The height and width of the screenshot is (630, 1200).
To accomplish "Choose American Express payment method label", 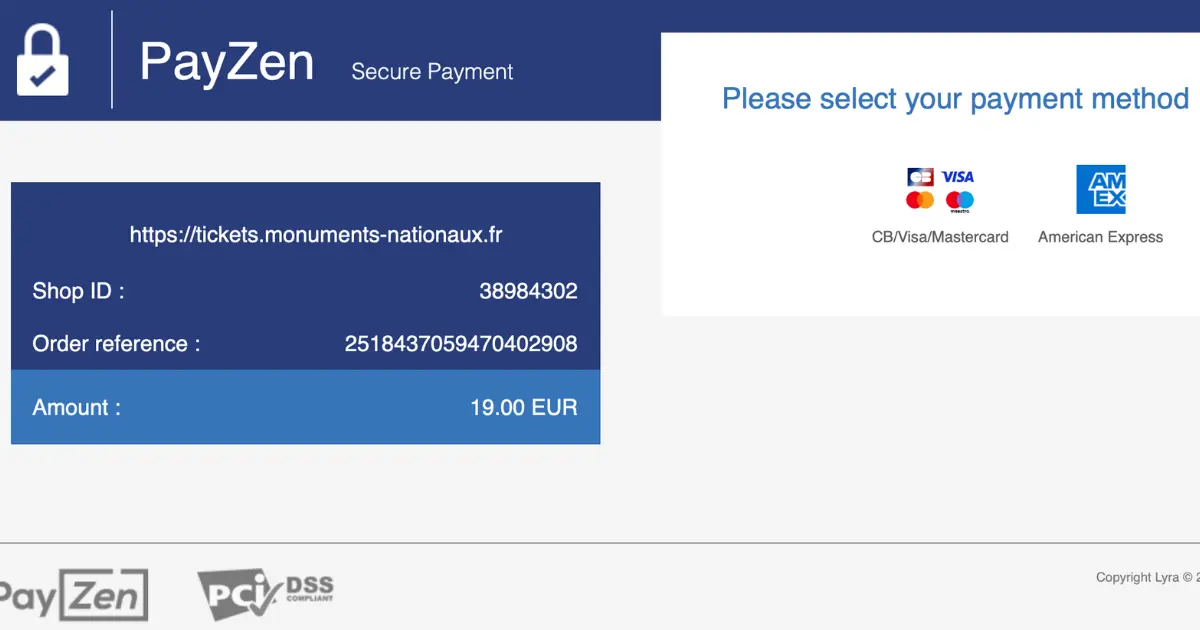I will pyautogui.click(x=1100, y=237).
